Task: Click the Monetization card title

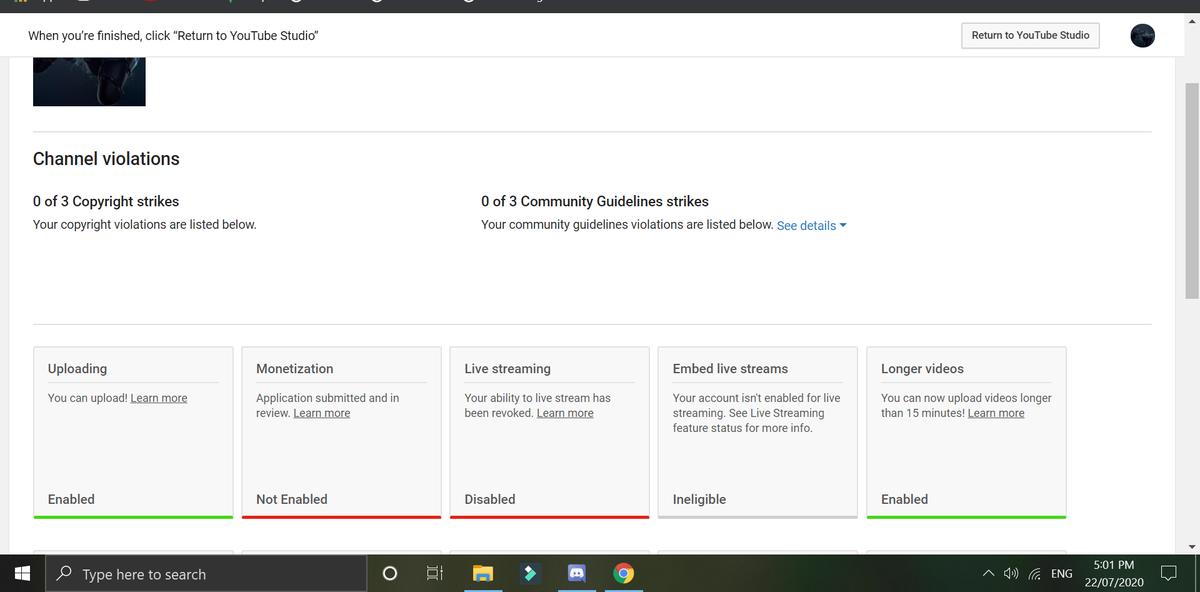Action: click(x=295, y=369)
